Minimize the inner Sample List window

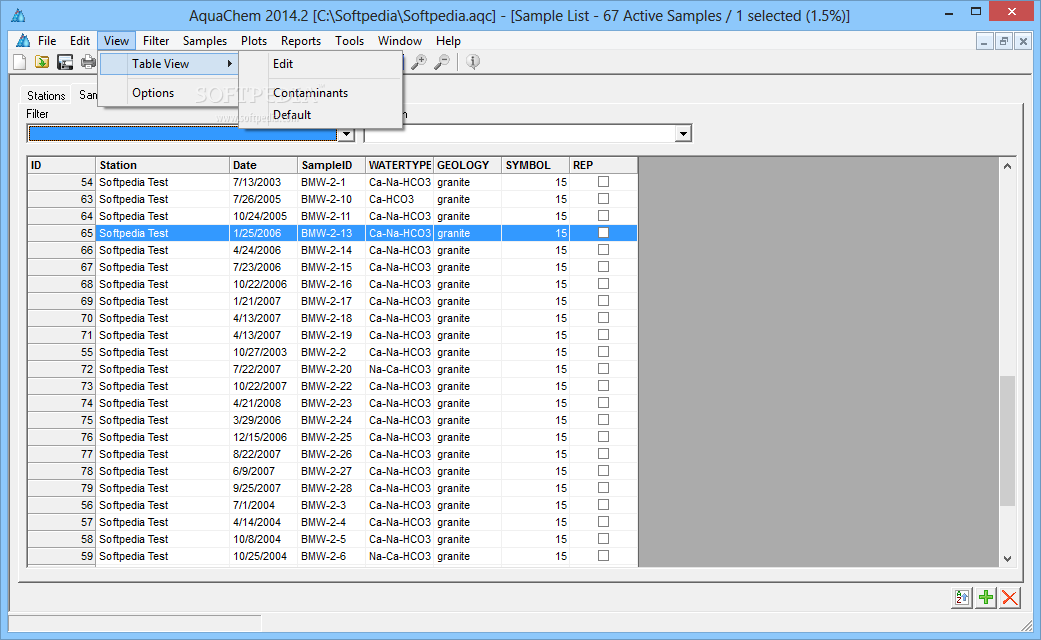pos(985,41)
